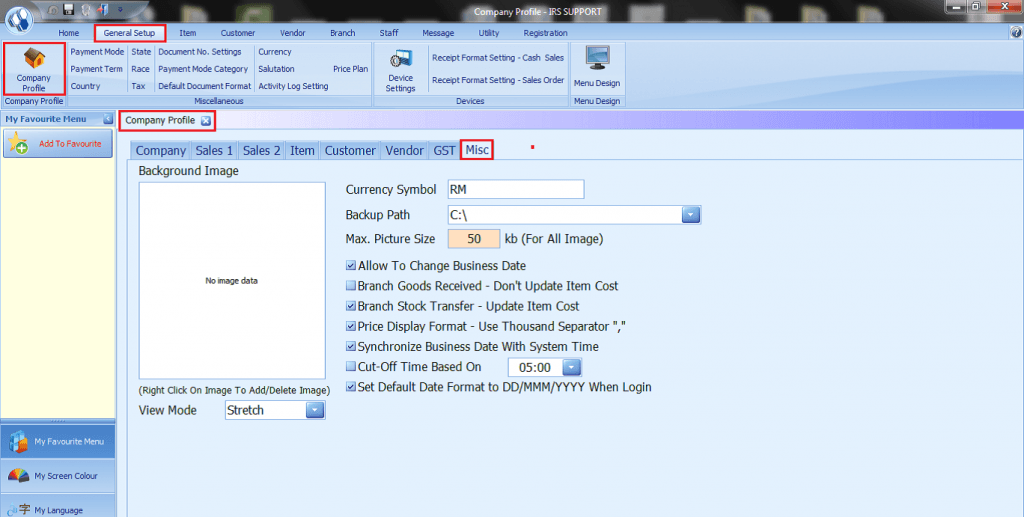
Task: Open My Favourite Menu sidebar section
Action: [57, 441]
